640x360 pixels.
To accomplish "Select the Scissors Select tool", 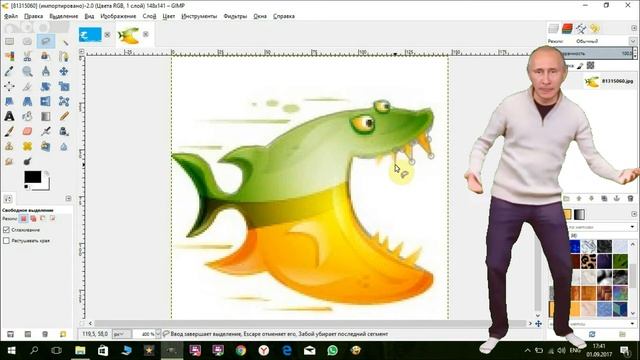I will coord(27,56).
